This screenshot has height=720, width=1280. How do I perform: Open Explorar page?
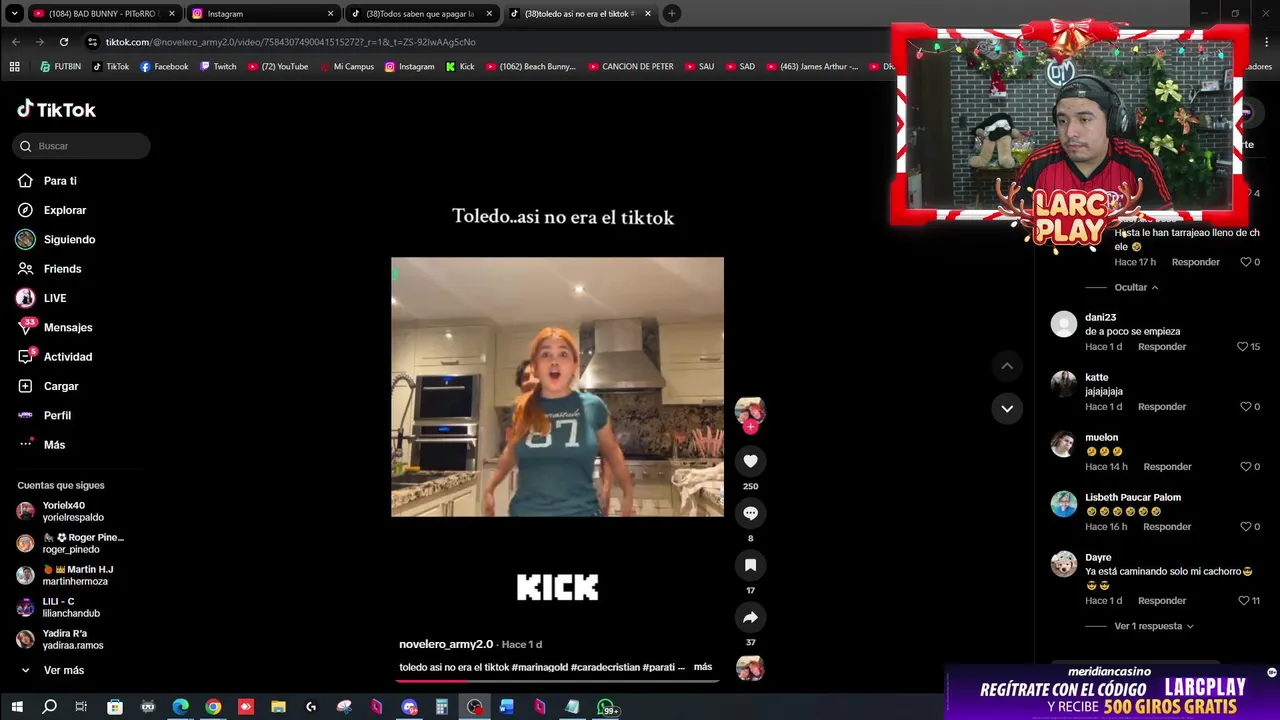click(x=52, y=210)
